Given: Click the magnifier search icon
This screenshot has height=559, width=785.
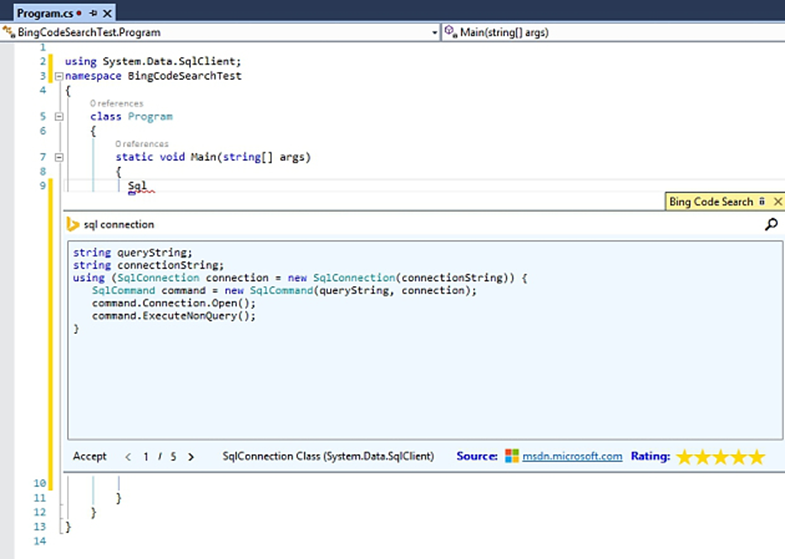Looking at the screenshot, I should [771, 225].
